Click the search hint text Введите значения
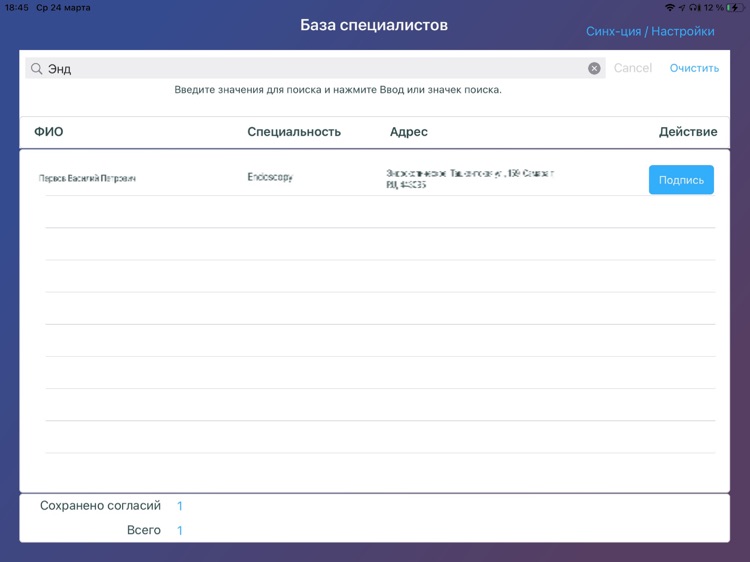This screenshot has width=750, height=562. coord(338,90)
